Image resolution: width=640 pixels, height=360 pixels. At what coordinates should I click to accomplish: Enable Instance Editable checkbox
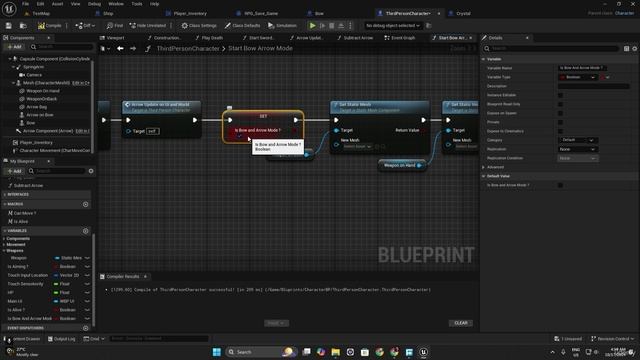point(560,95)
